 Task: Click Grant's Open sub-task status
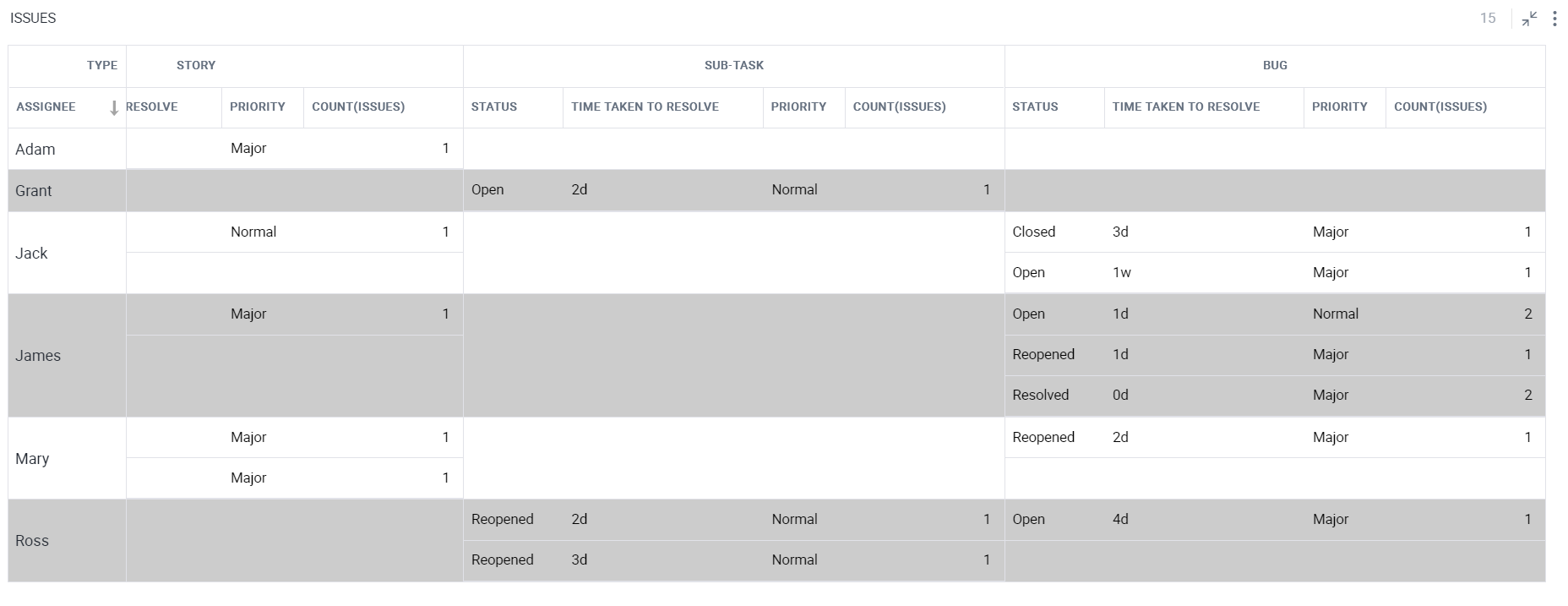pos(487,189)
